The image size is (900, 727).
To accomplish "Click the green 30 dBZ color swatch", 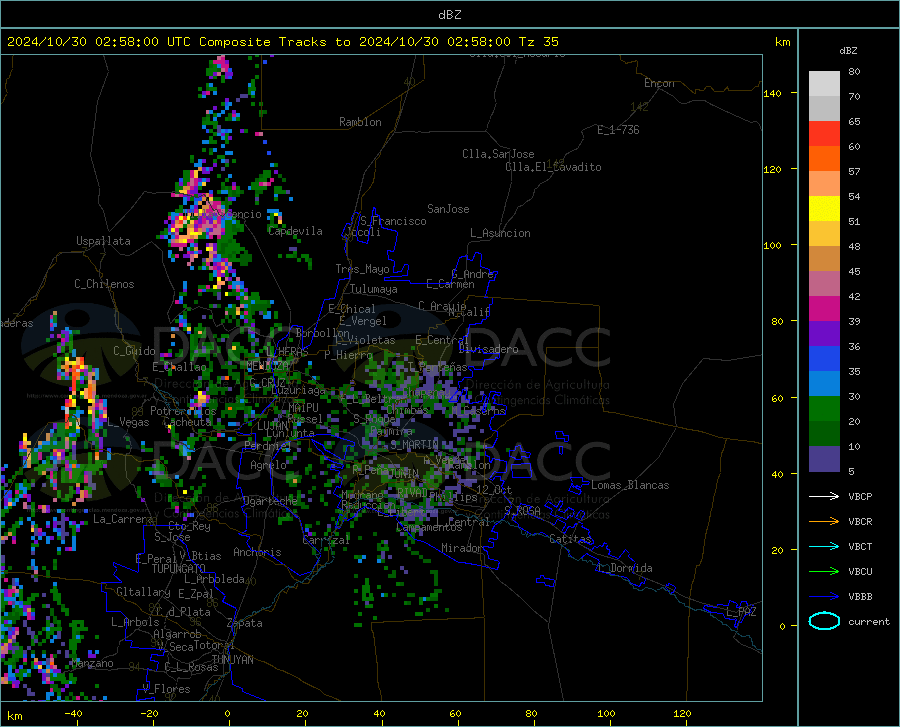I will pos(824,409).
